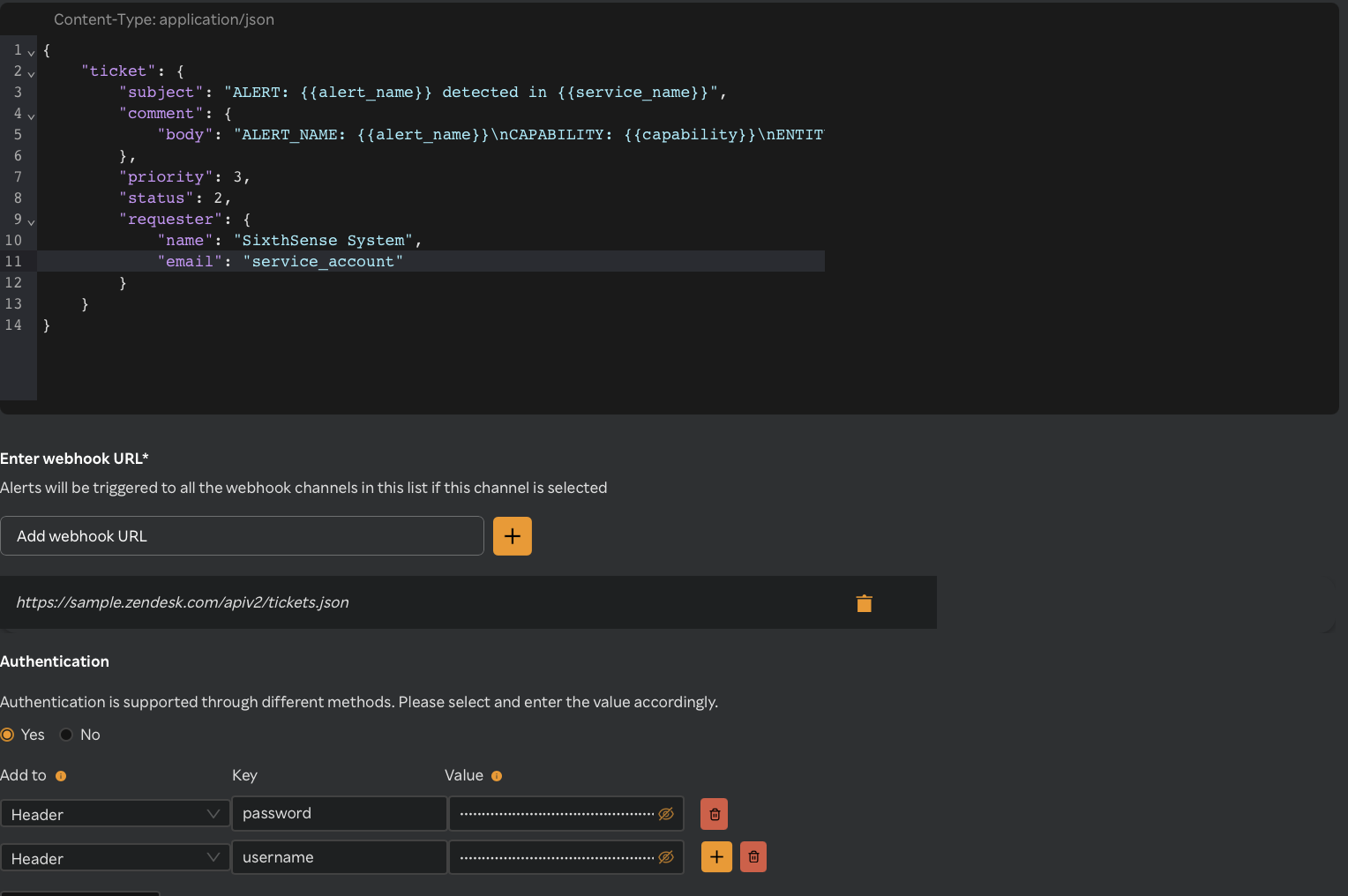Delete the sample.zendesk.com webhook URL
This screenshot has height=896, width=1348.
(x=864, y=603)
